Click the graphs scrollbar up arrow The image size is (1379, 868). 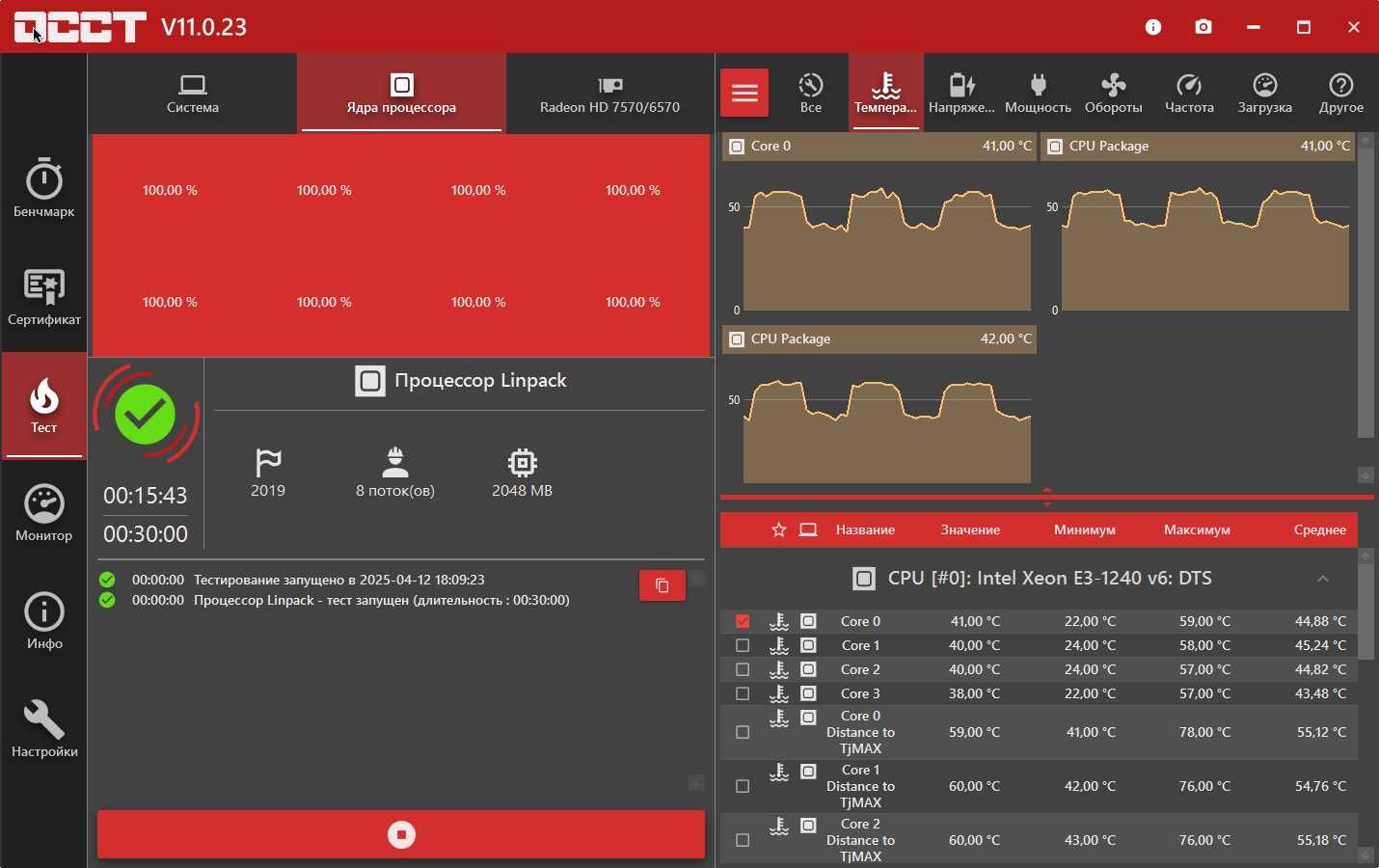click(1367, 140)
